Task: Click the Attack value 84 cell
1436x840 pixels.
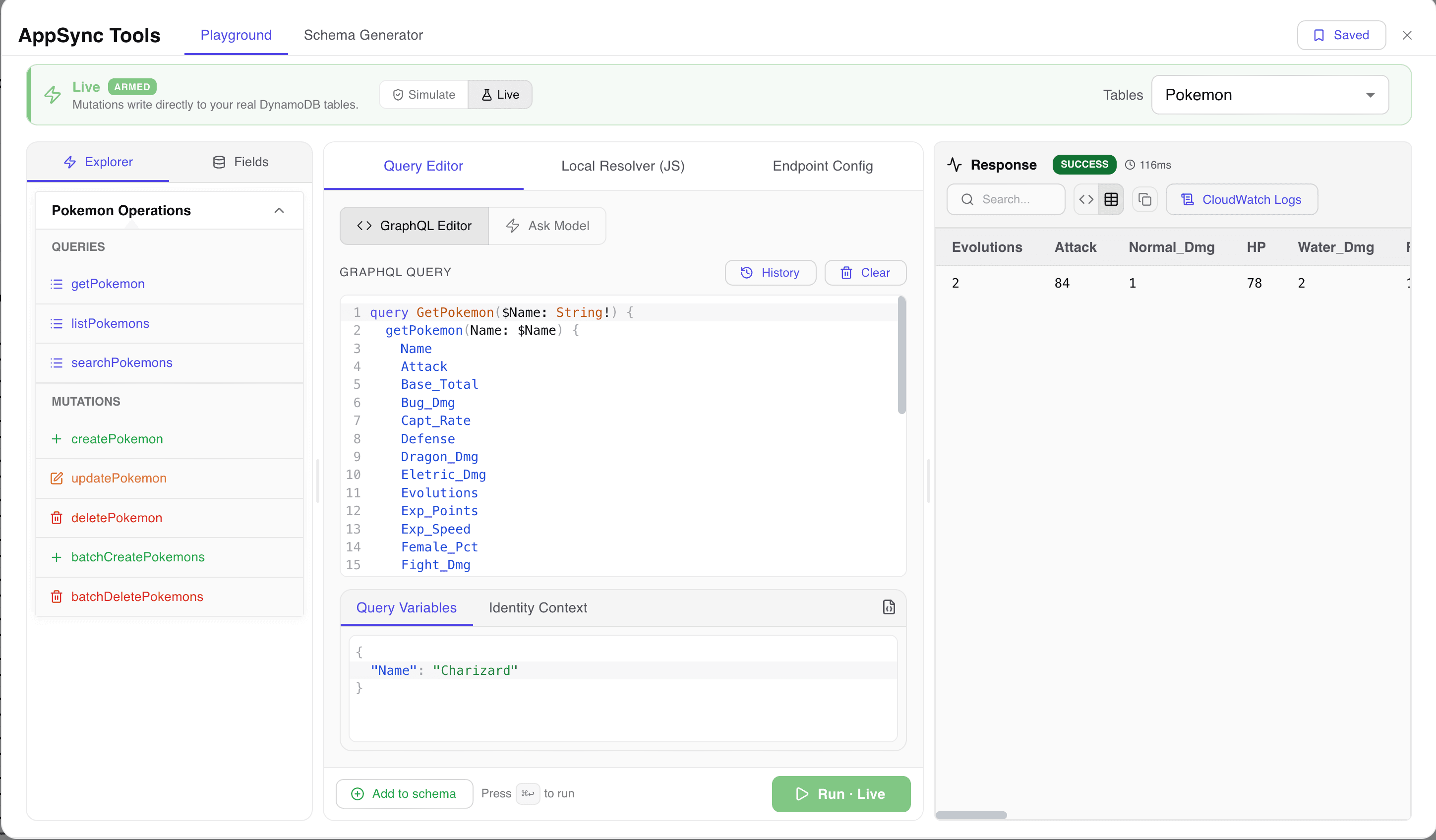Action: tap(1062, 283)
